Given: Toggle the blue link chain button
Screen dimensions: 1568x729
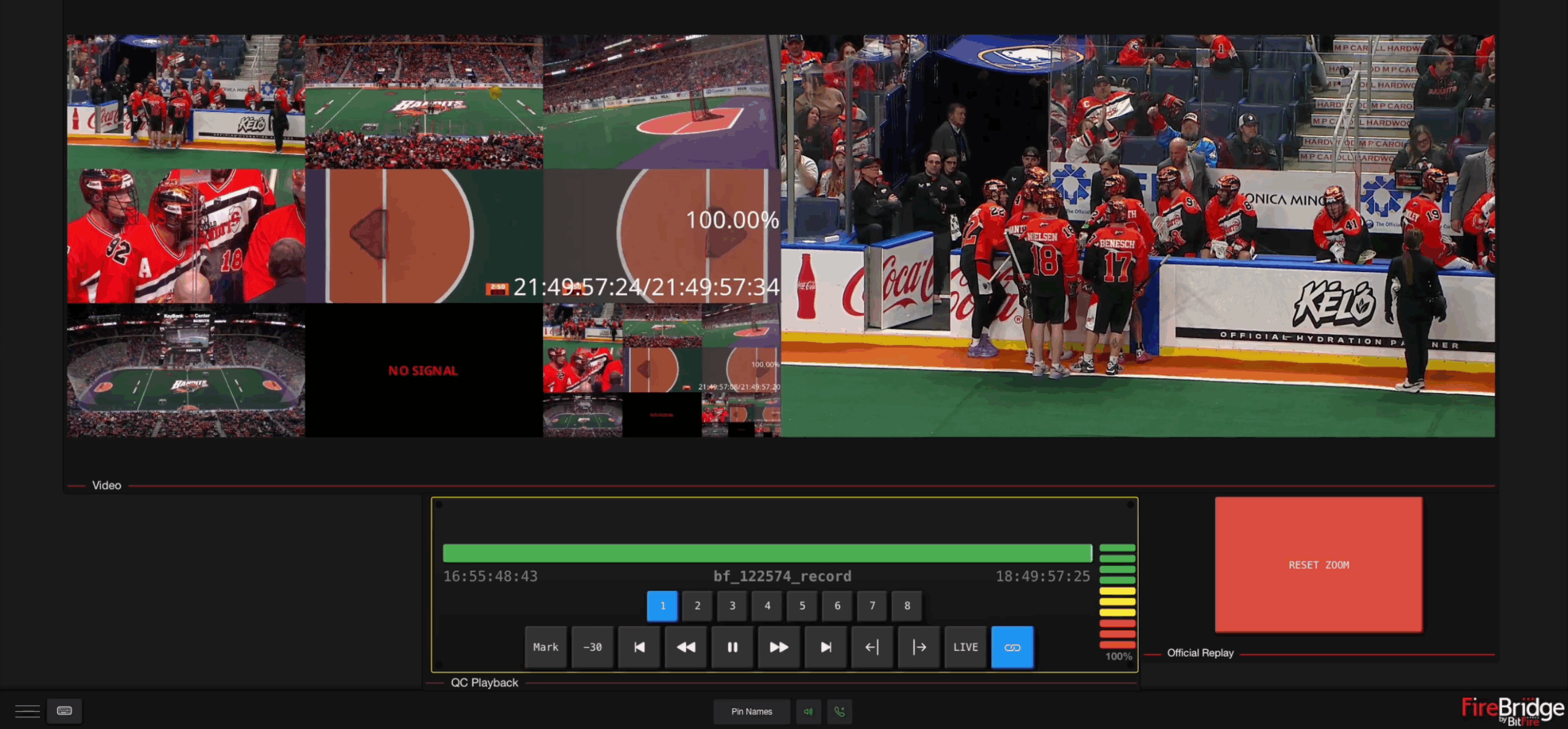Looking at the screenshot, I should [x=1012, y=647].
